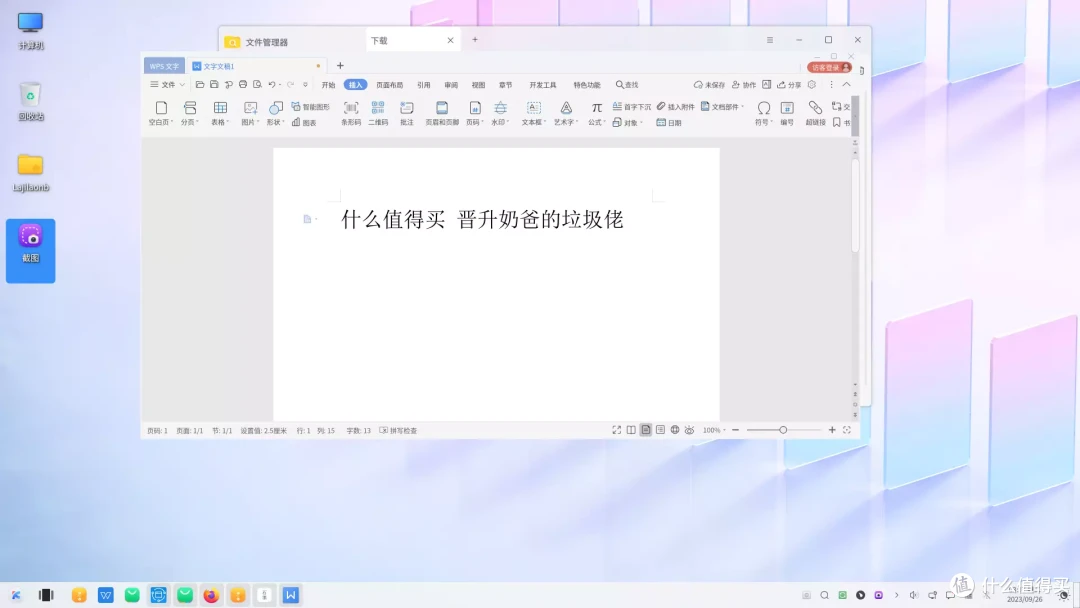Insert WordArt (艺术字)
1080x608 pixels.
coord(566,113)
